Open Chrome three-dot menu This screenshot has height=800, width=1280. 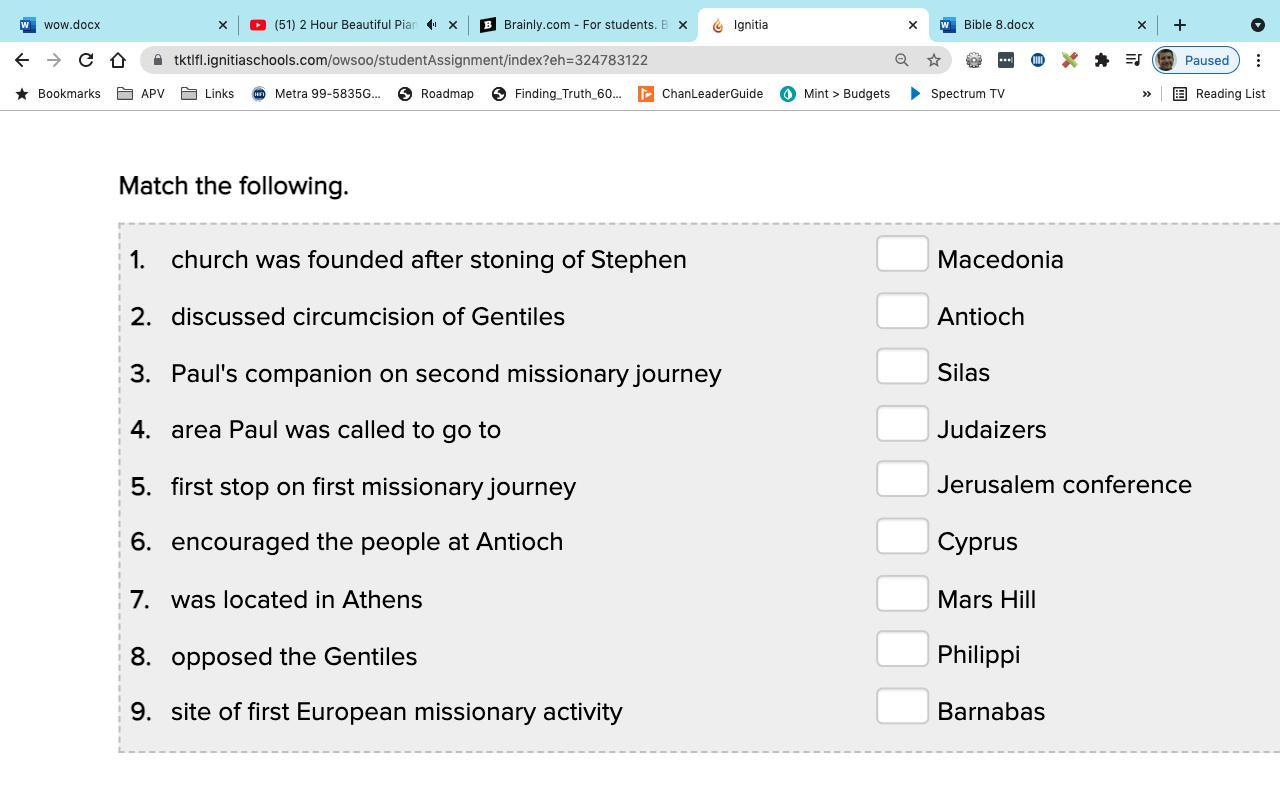1258,60
